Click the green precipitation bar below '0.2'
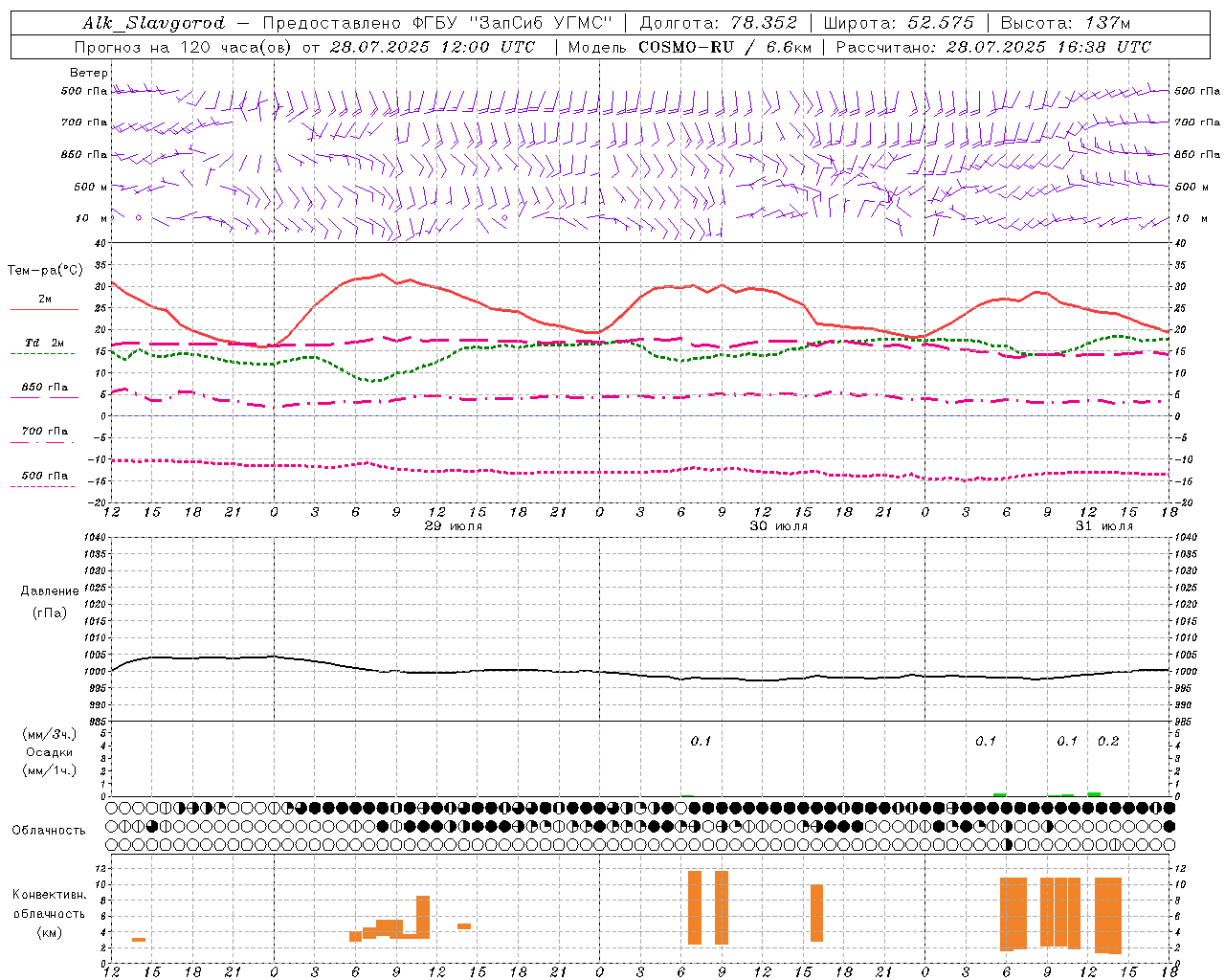1225x980 pixels. 1094,794
